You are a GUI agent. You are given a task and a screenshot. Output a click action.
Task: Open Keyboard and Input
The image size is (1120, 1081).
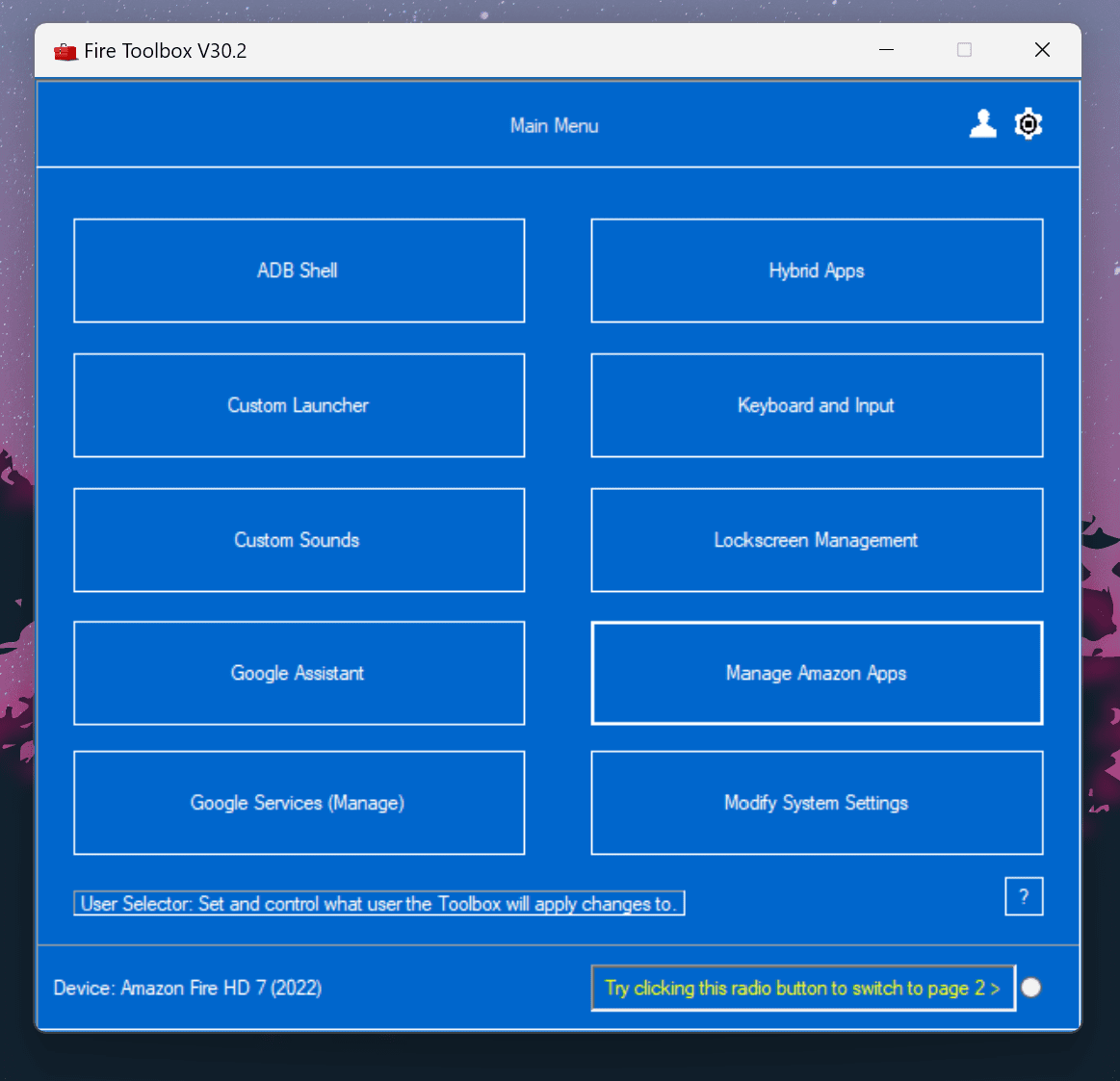coord(817,405)
